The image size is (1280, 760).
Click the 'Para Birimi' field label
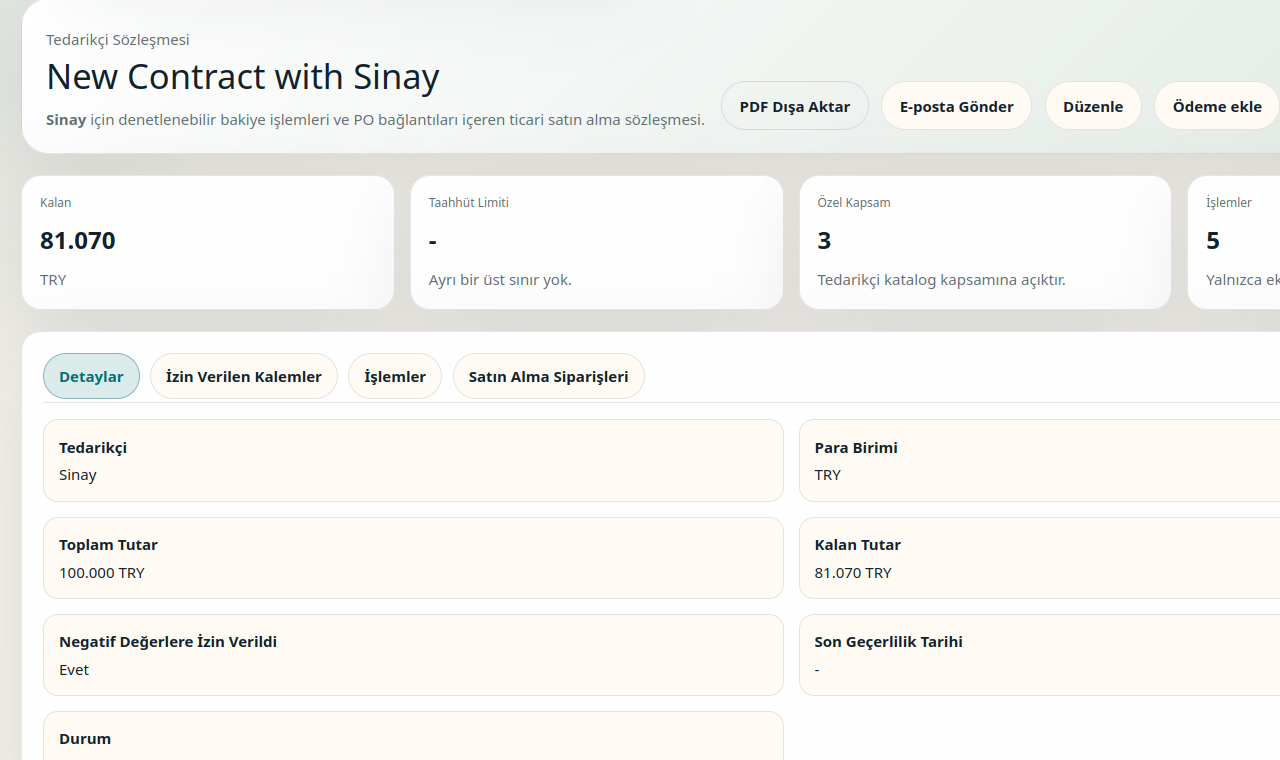coord(856,448)
